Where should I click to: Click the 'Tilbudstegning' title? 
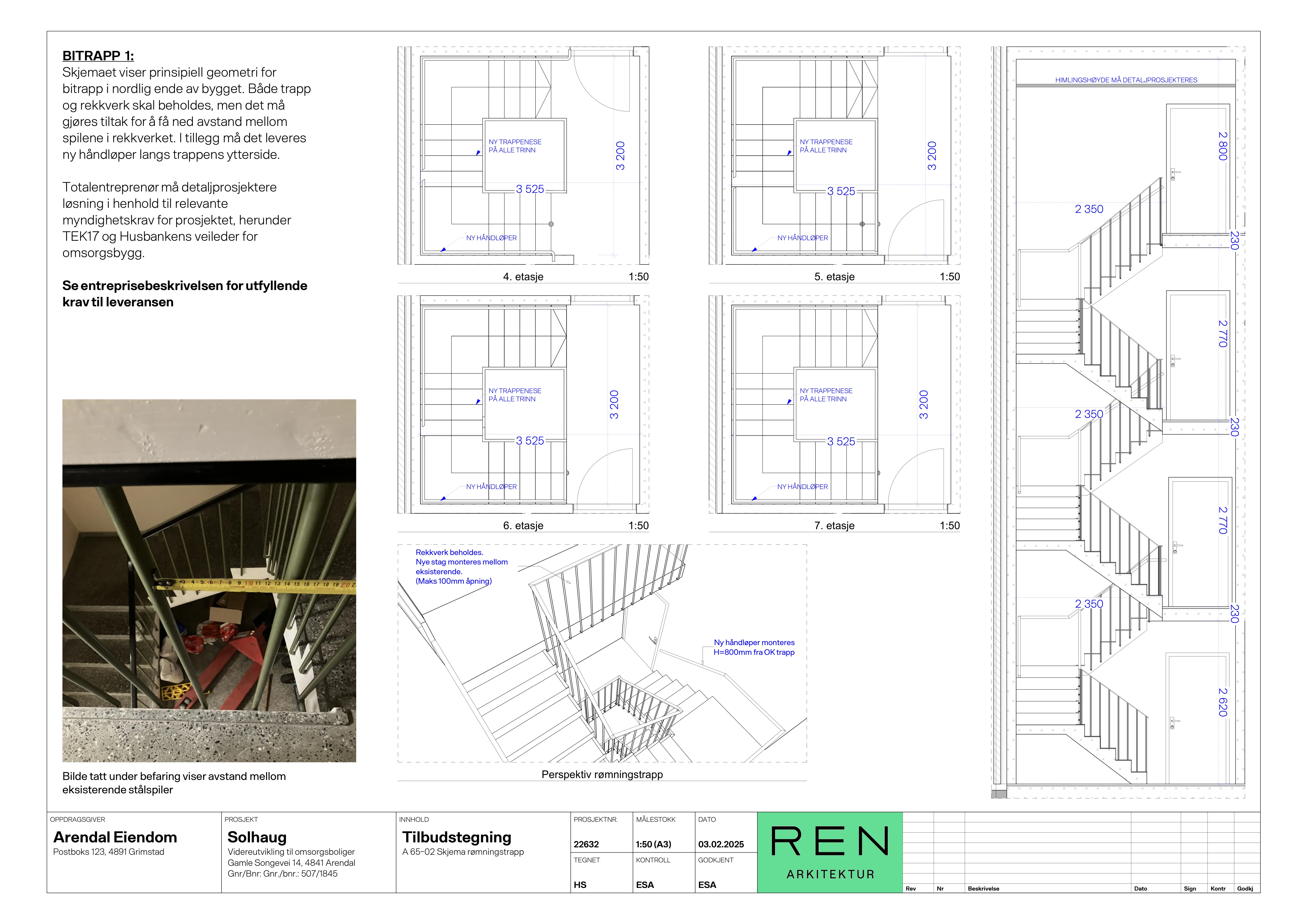click(457, 837)
